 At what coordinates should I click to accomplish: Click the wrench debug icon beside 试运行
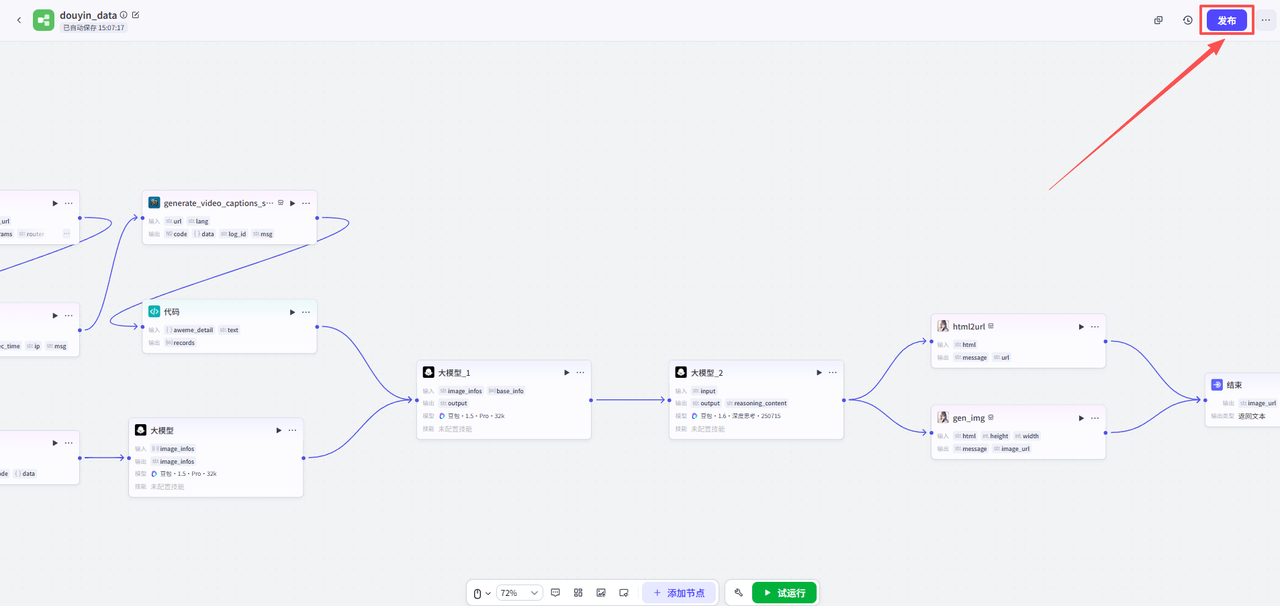tap(738, 593)
